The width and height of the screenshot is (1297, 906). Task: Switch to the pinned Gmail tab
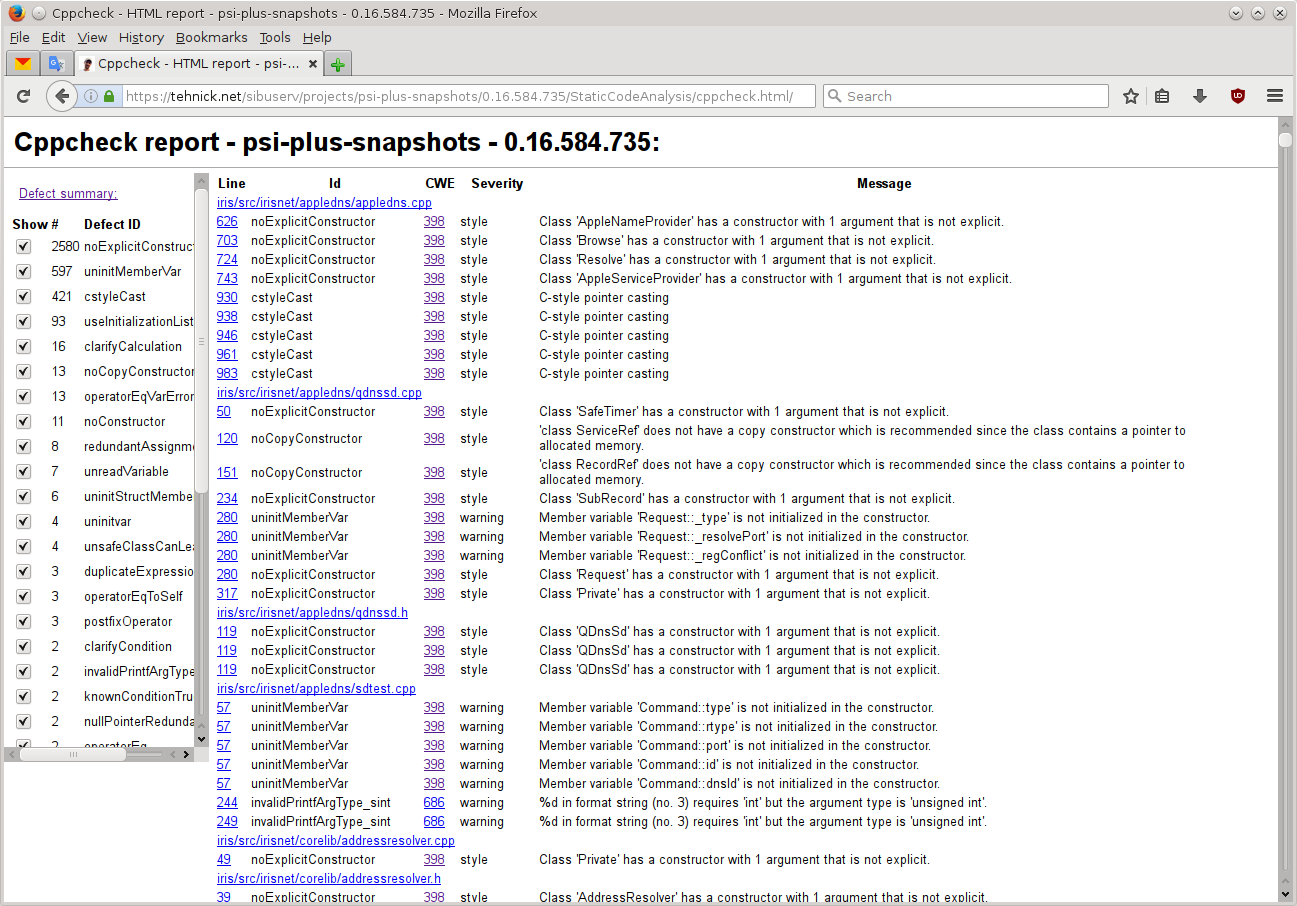coord(23,63)
